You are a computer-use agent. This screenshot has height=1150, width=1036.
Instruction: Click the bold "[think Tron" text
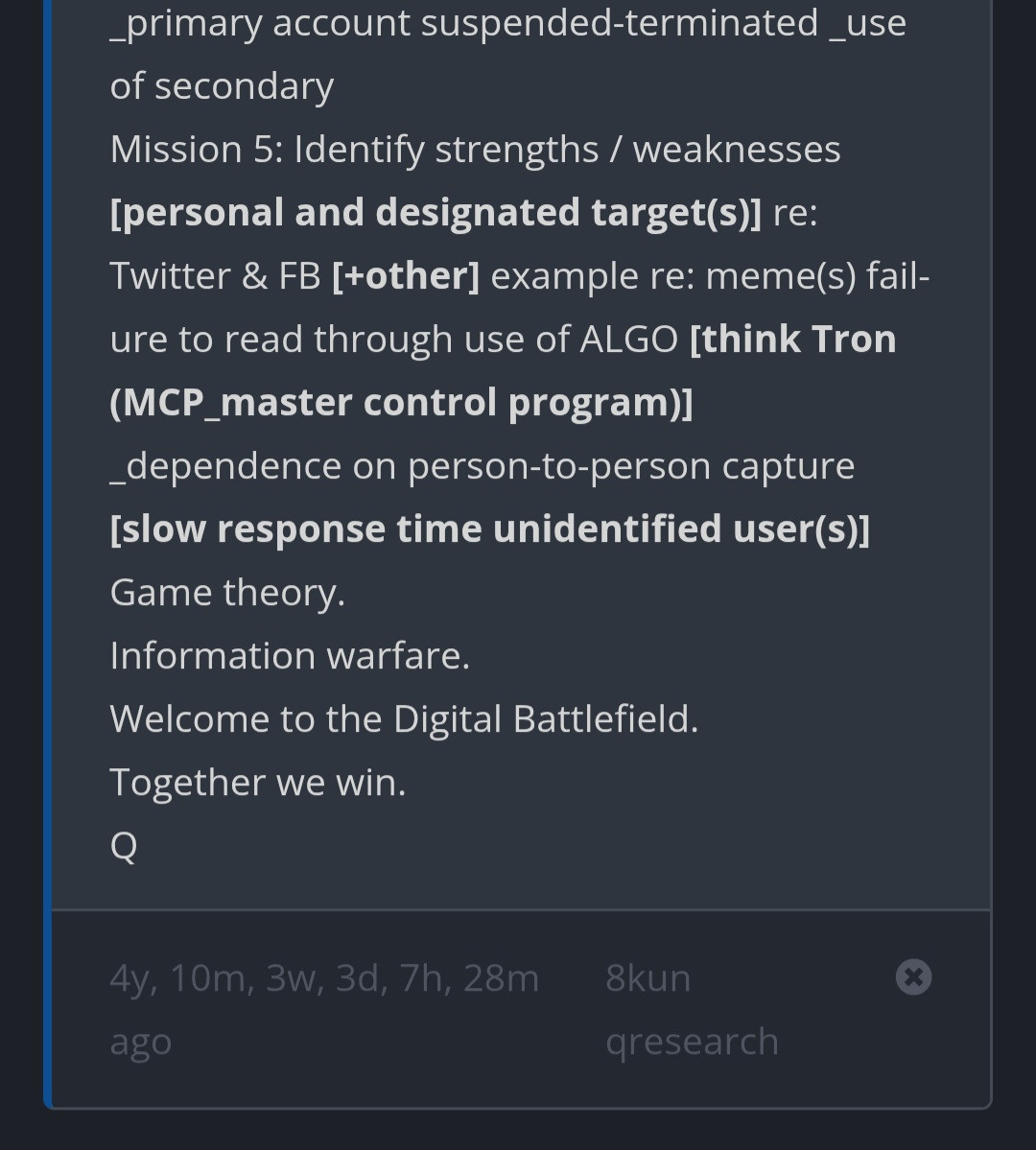click(792, 340)
